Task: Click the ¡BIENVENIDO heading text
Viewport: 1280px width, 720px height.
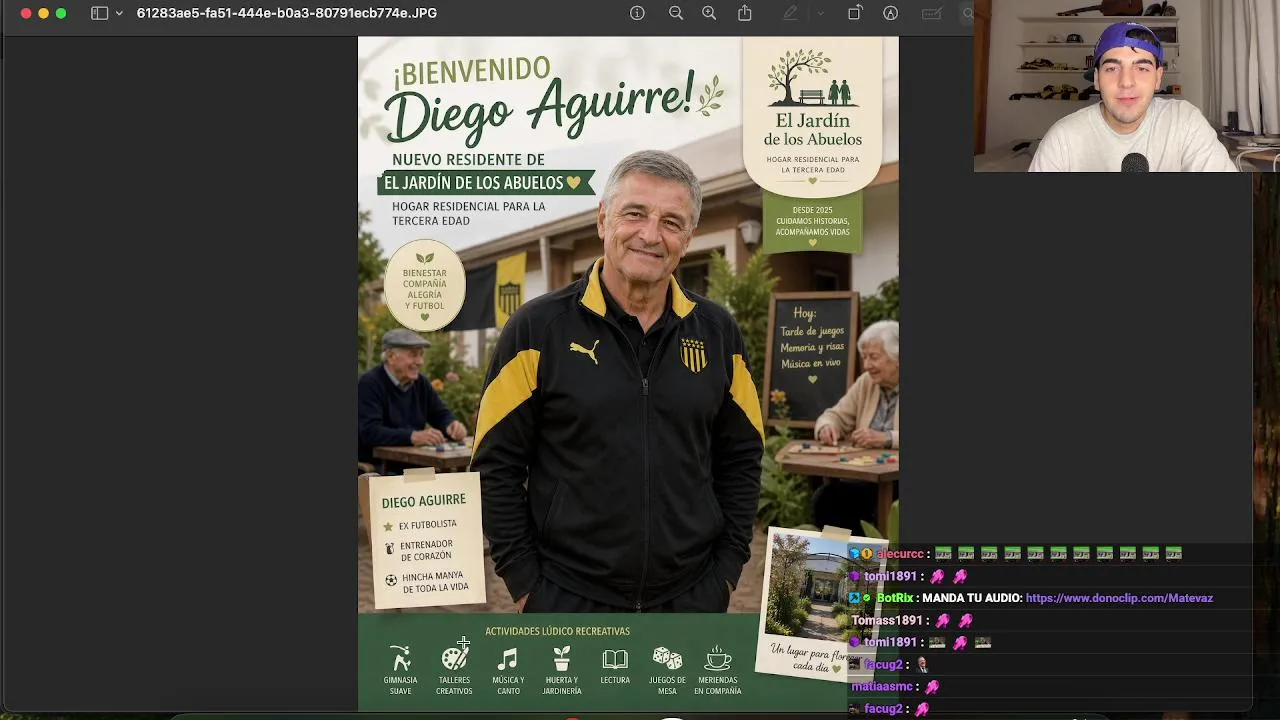Action: pyautogui.click(x=472, y=72)
